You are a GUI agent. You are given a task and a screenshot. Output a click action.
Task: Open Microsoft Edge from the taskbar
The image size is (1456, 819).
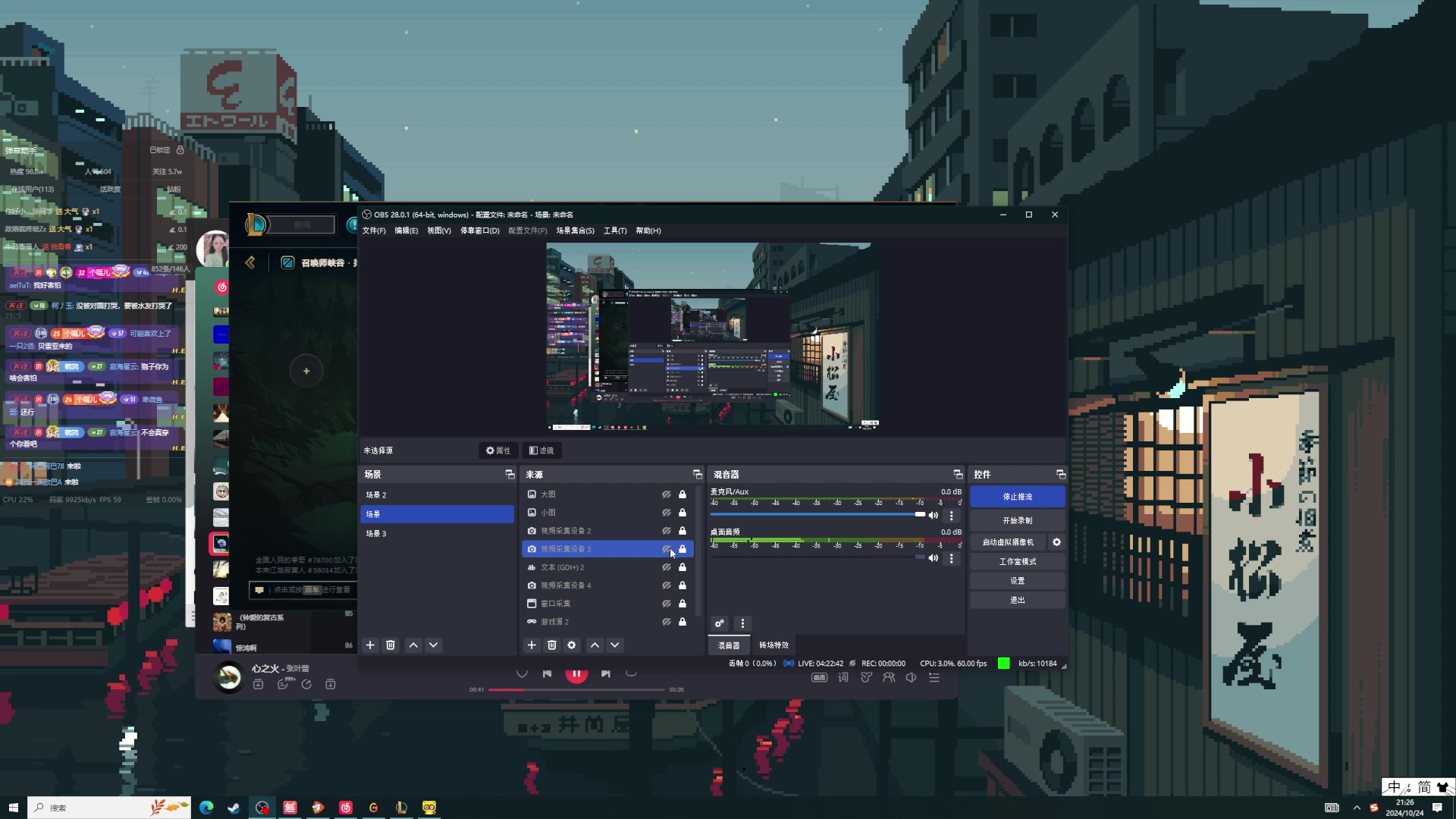click(x=206, y=808)
